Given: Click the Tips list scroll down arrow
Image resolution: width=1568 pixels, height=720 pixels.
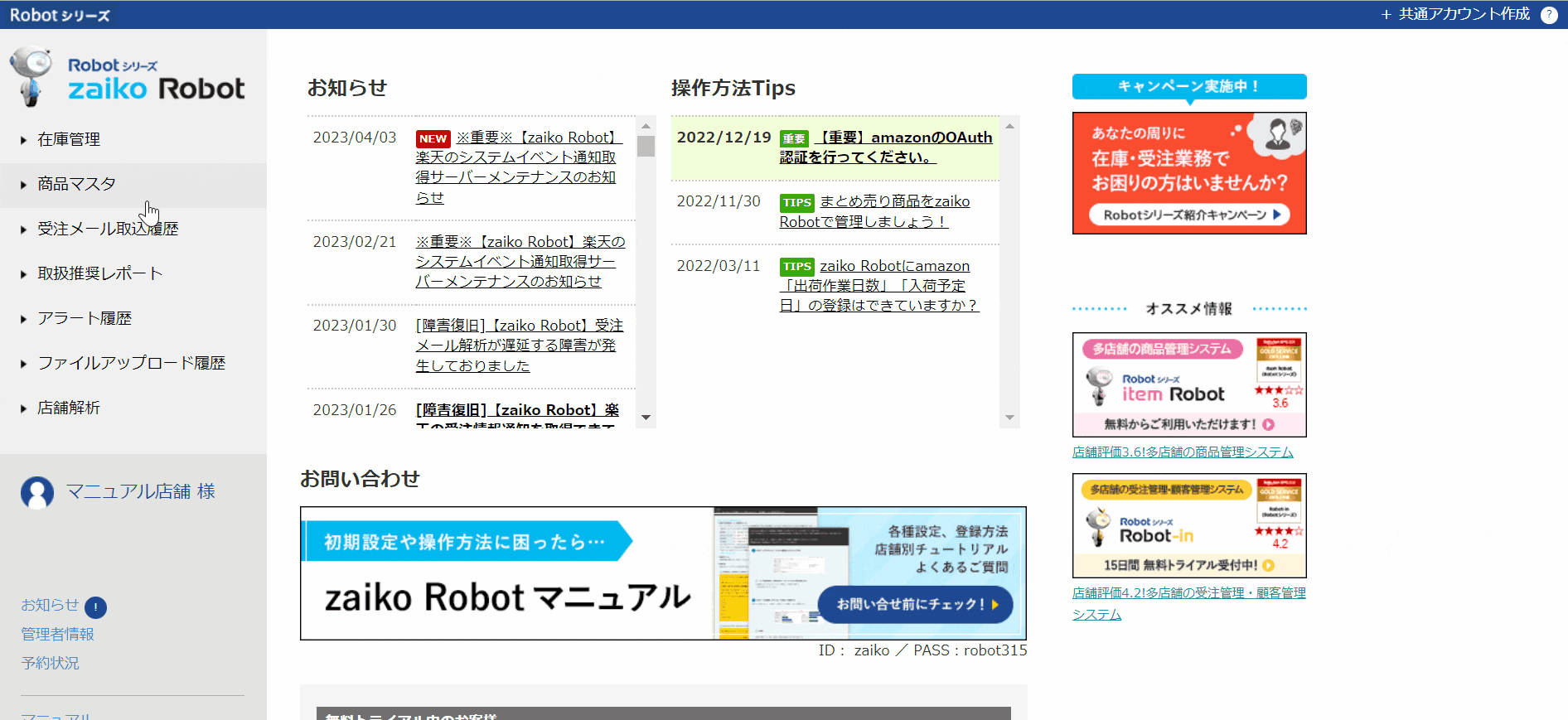Looking at the screenshot, I should [x=1009, y=418].
